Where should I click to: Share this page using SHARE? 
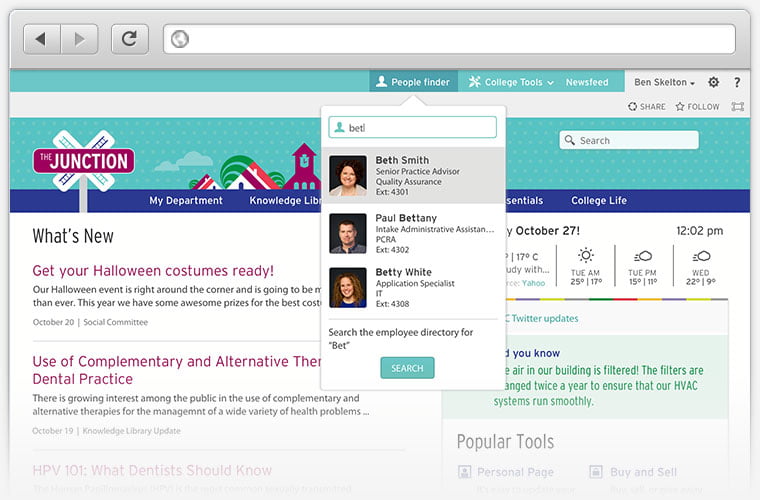tap(647, 107)
